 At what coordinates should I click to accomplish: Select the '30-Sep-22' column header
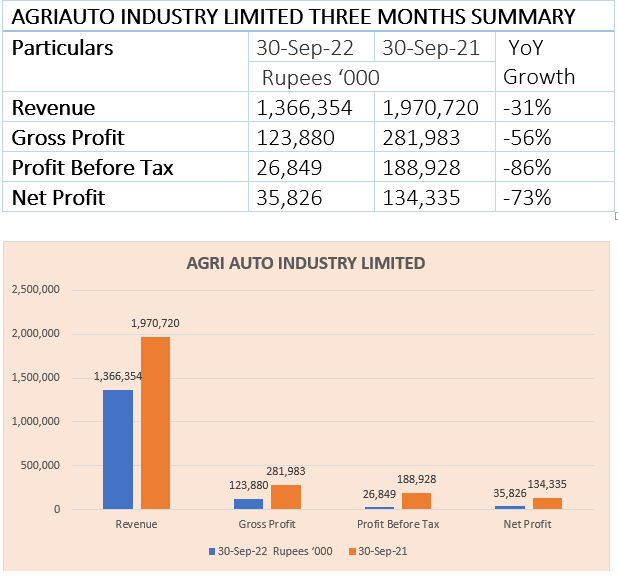pyautogui.click(x=311, y=47)
